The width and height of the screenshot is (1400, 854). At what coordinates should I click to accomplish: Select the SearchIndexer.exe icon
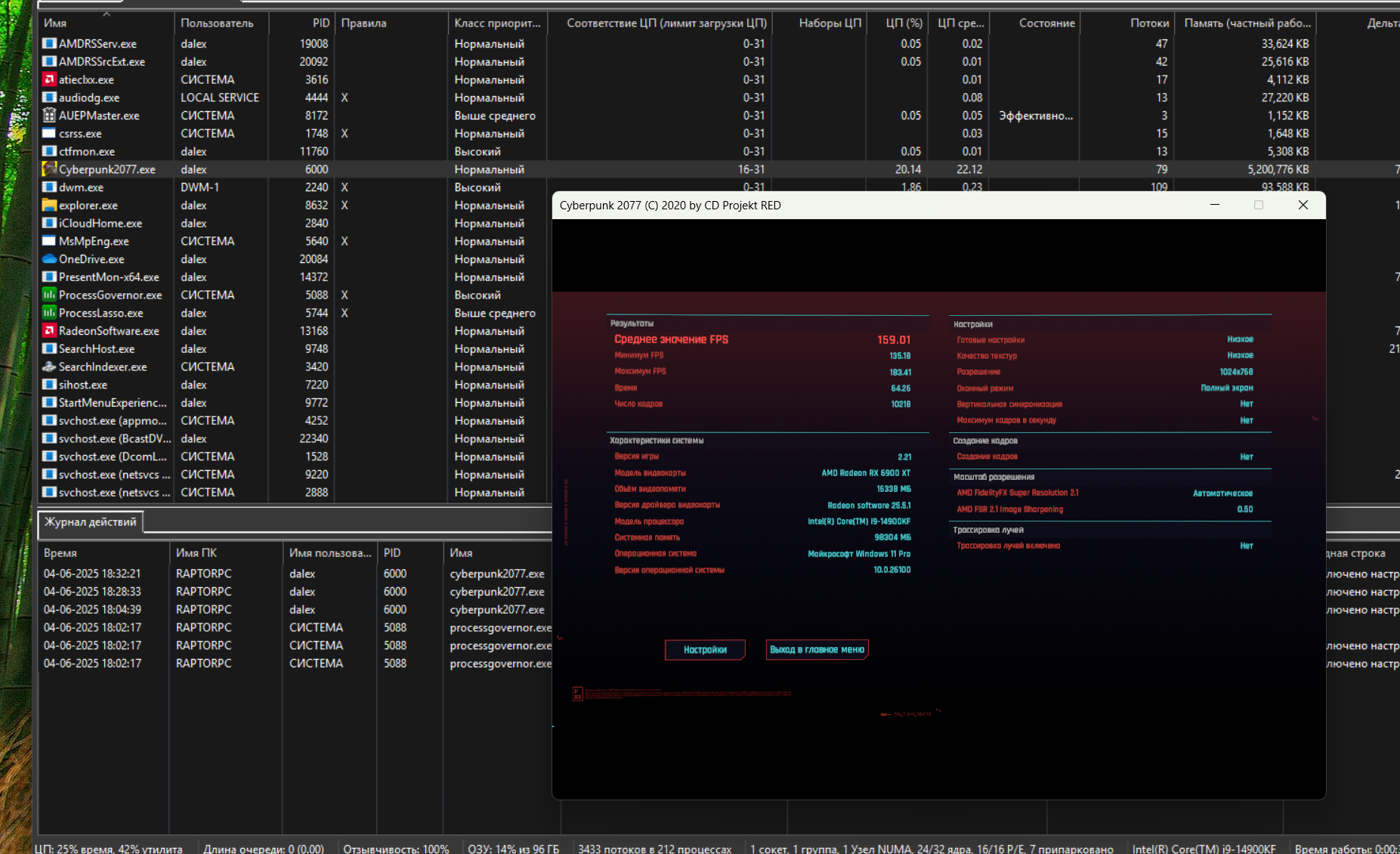pos(49,367)
